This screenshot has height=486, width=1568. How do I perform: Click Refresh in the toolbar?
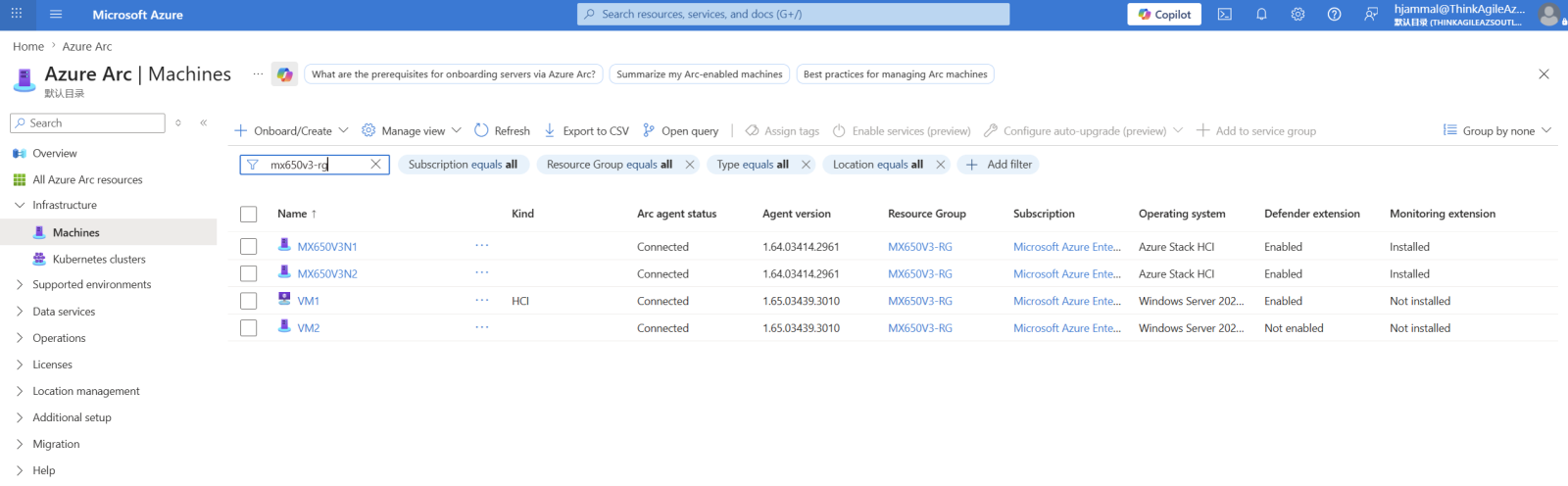pyautogui.click(x=502, y=130)
